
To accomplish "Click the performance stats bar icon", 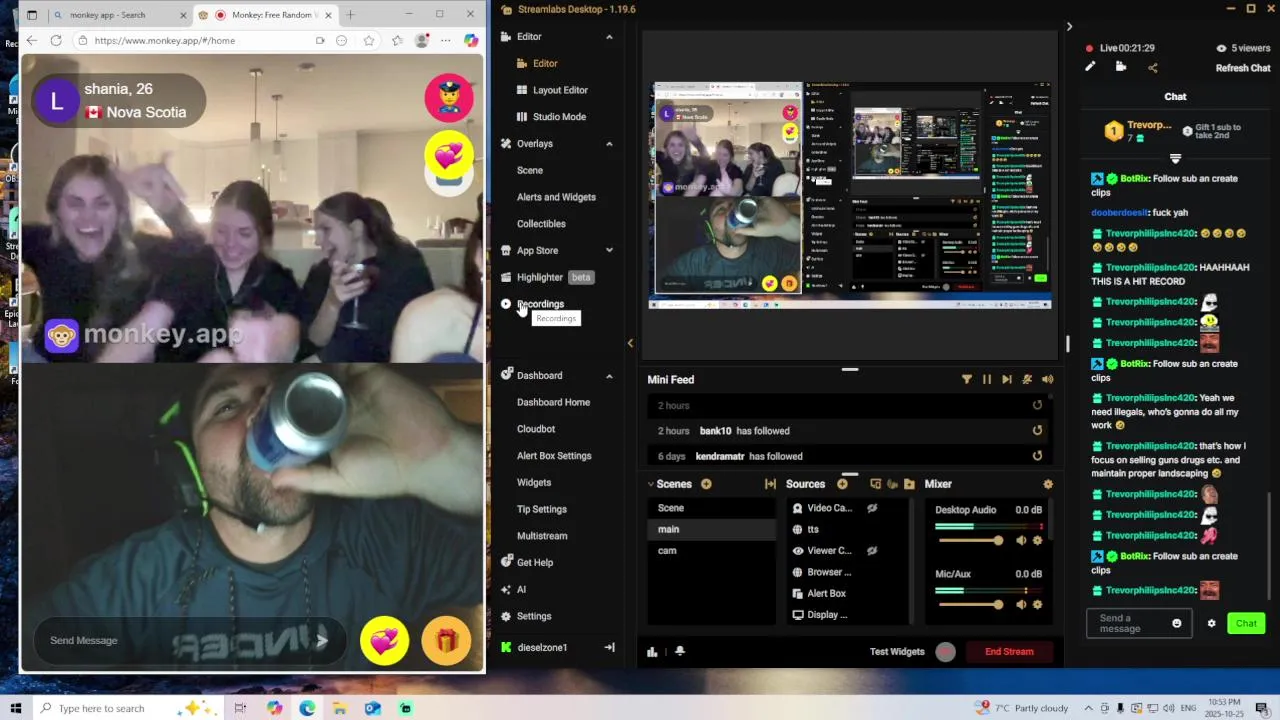I will 652,652.
